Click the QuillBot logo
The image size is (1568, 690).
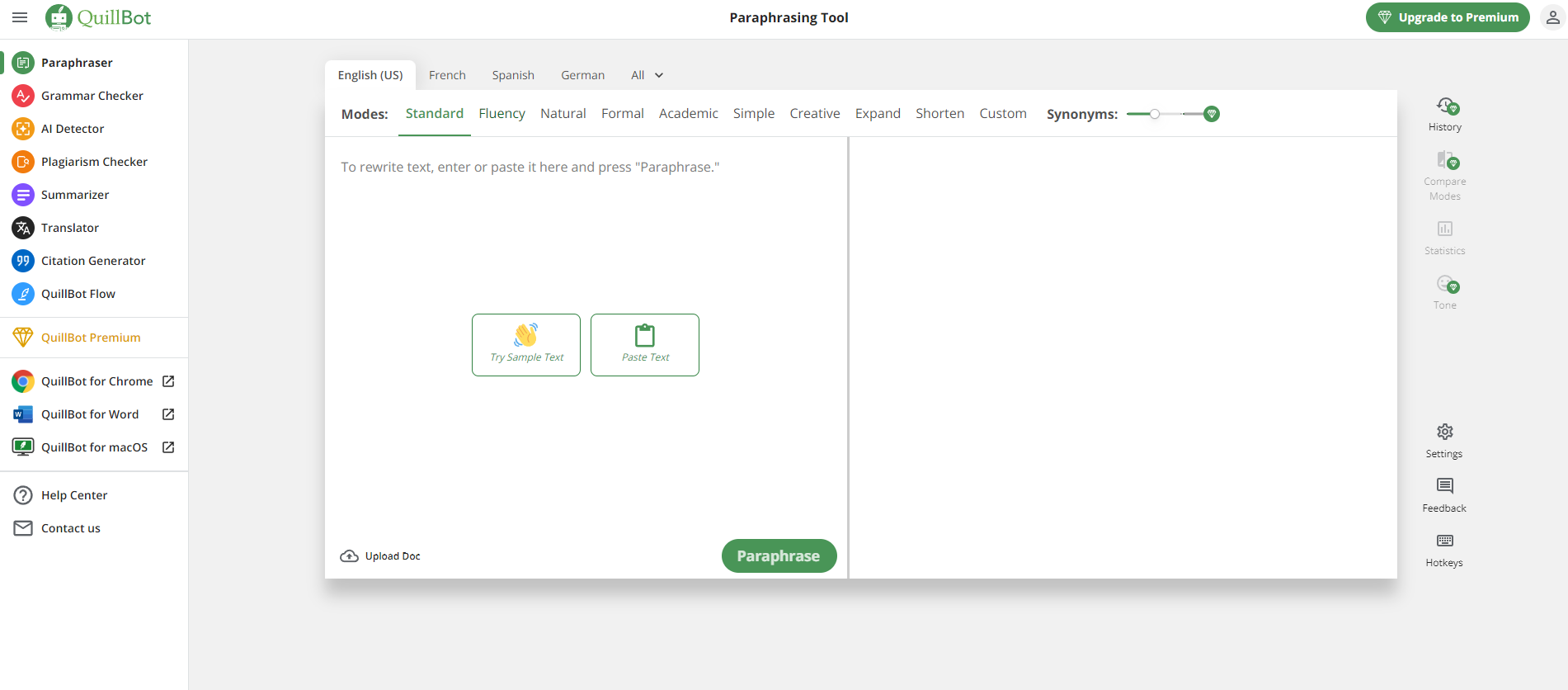pyautogui.click(x=98, y=17)
